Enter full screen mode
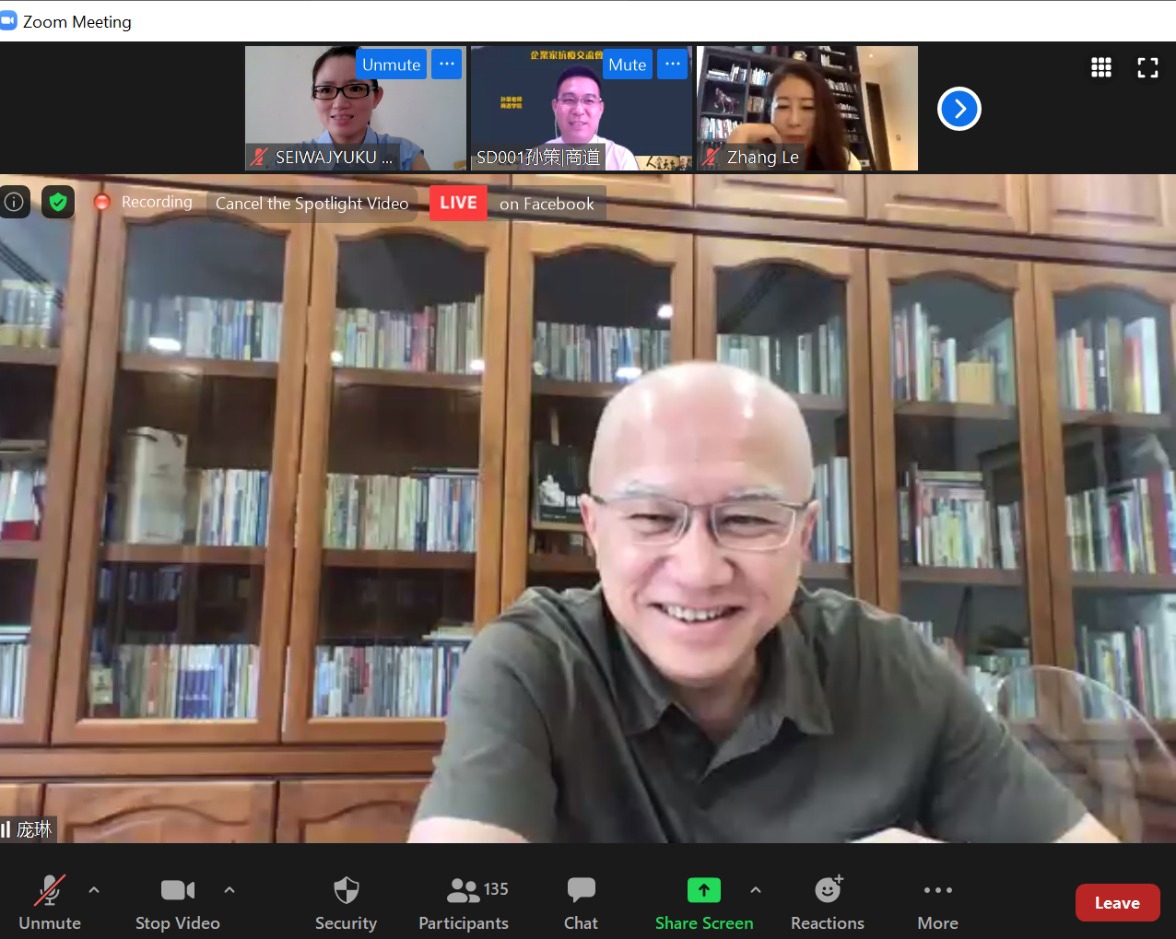 (1148, 67)
